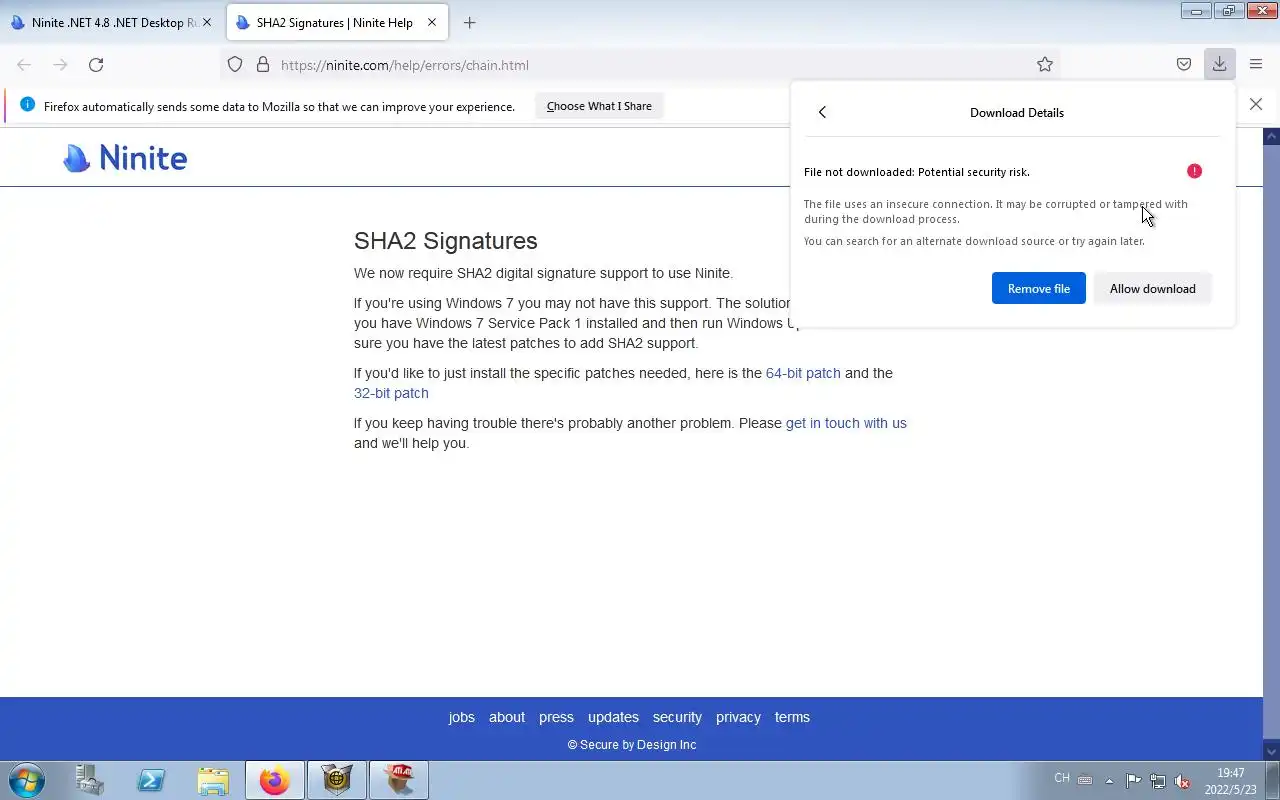Screen dimensions: 1280x800
Task: Open Windows Explorer folder icon in taskbar
Action: pos(213,780)
